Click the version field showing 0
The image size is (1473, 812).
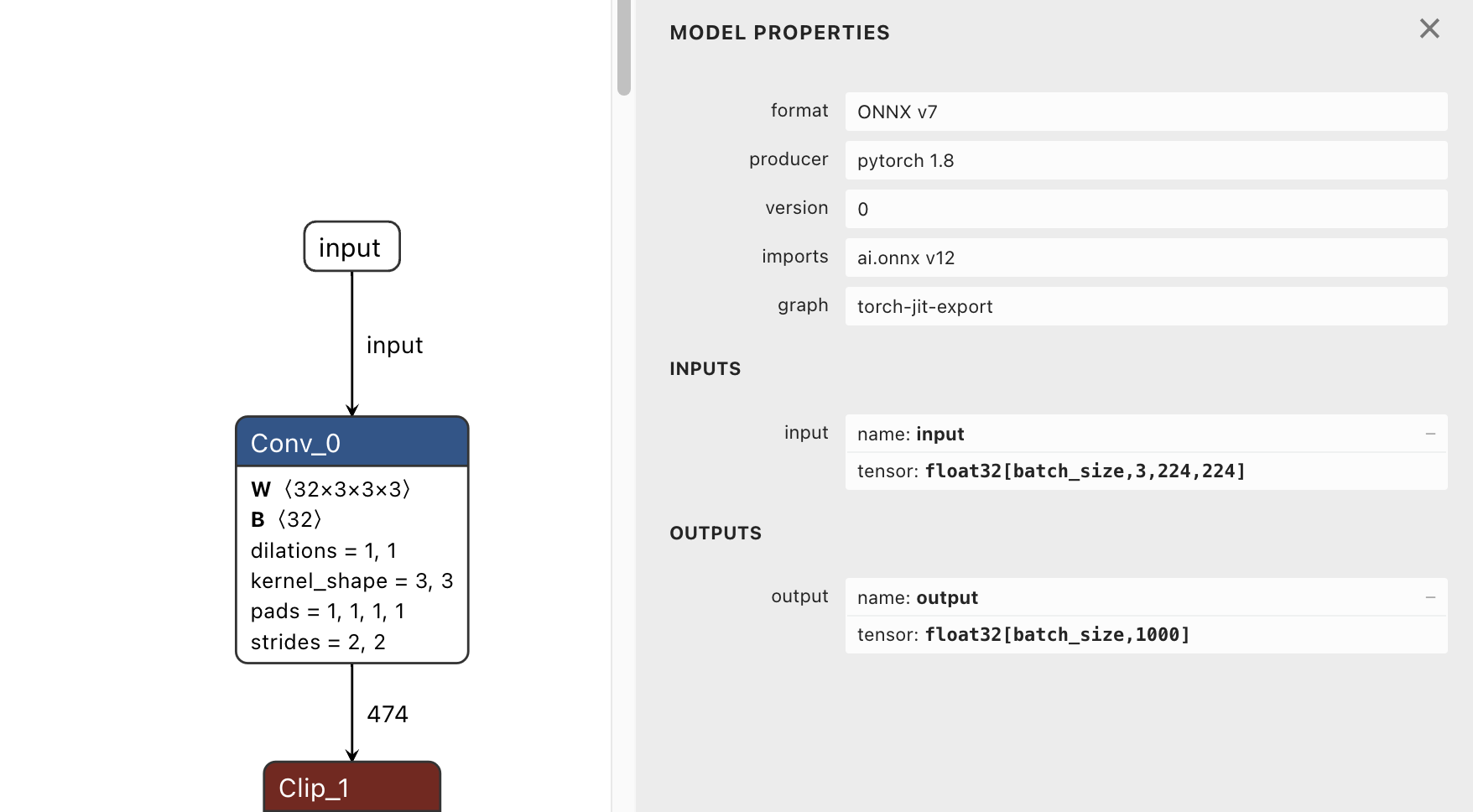[x=1147, y=209]
